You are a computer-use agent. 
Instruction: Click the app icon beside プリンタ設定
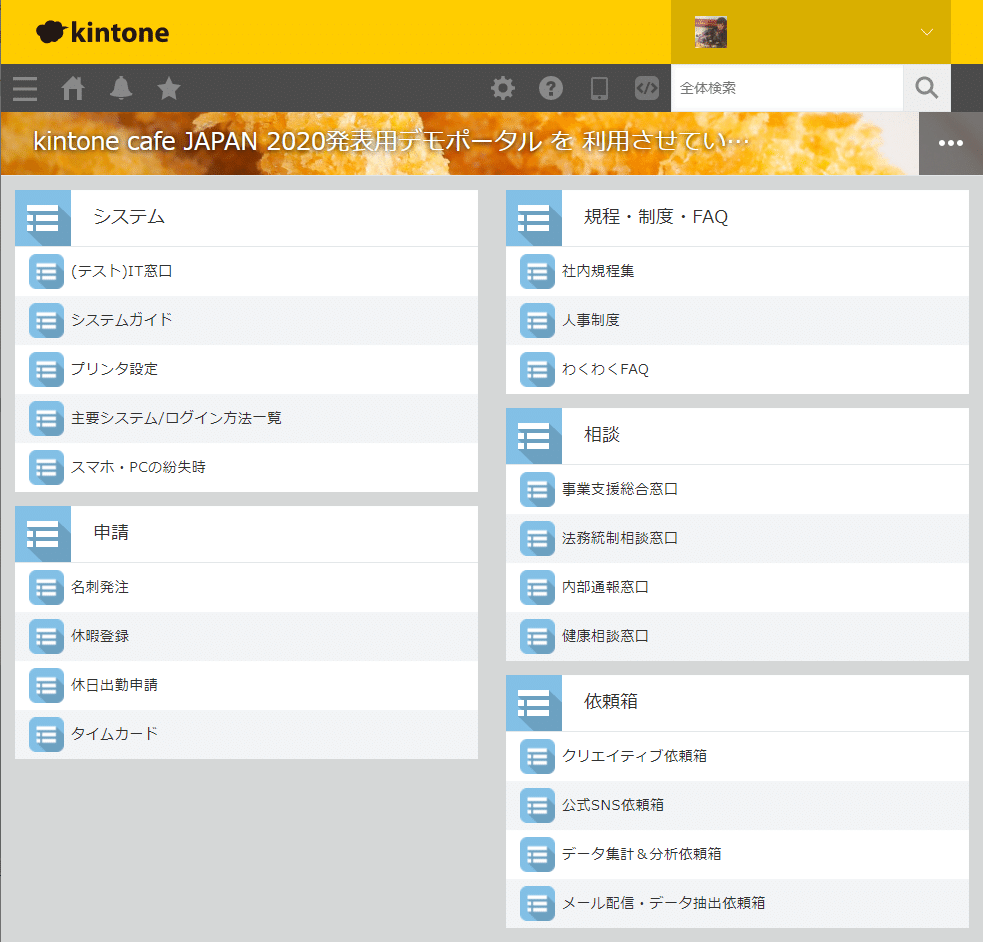[46, 369]
